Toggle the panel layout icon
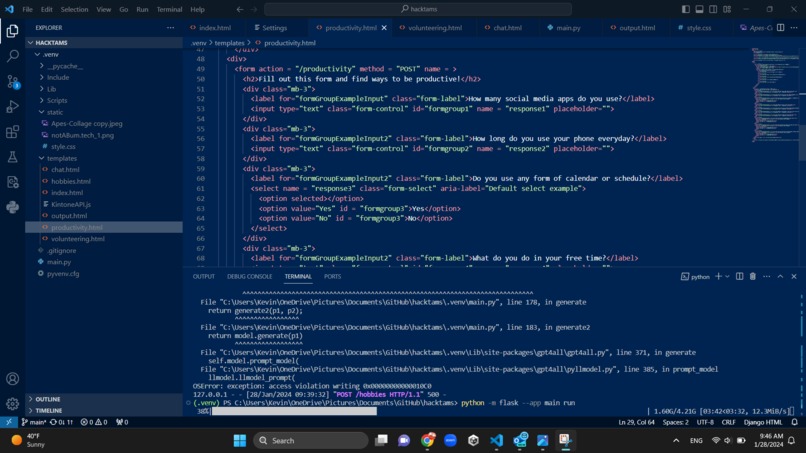 tap(700, 9)
